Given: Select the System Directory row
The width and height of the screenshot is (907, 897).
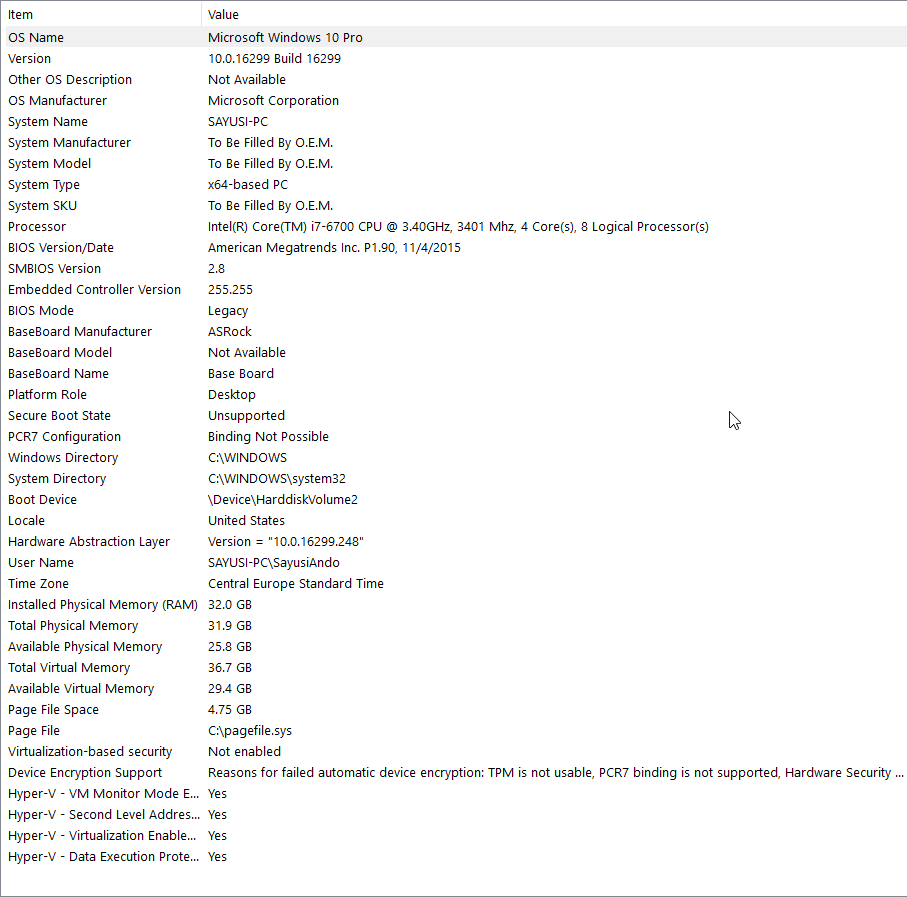Looking at the screenshot, I should pyautogui.click(x=456, y=479).
